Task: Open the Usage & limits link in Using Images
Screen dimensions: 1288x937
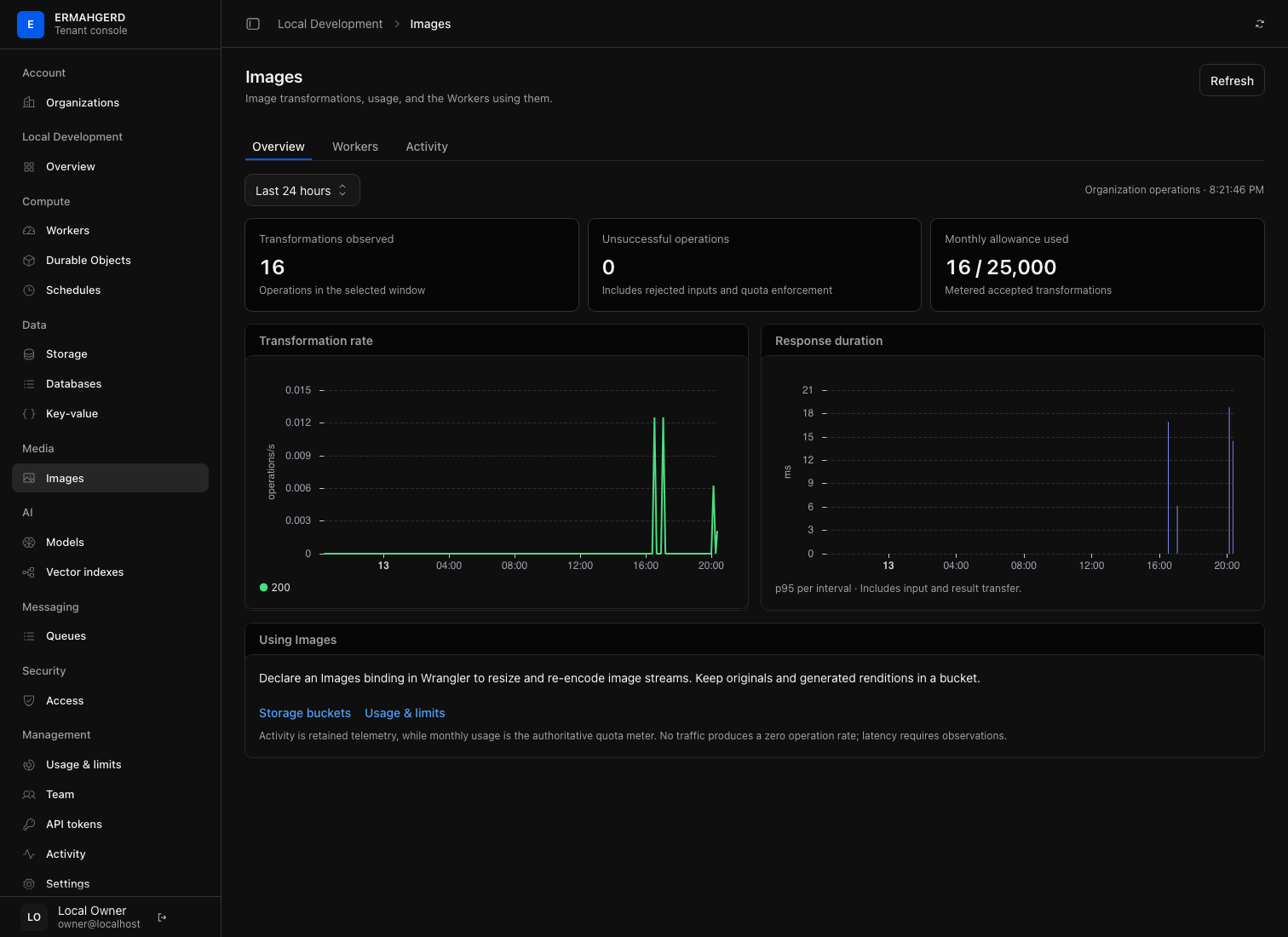Action: point(405,713)
